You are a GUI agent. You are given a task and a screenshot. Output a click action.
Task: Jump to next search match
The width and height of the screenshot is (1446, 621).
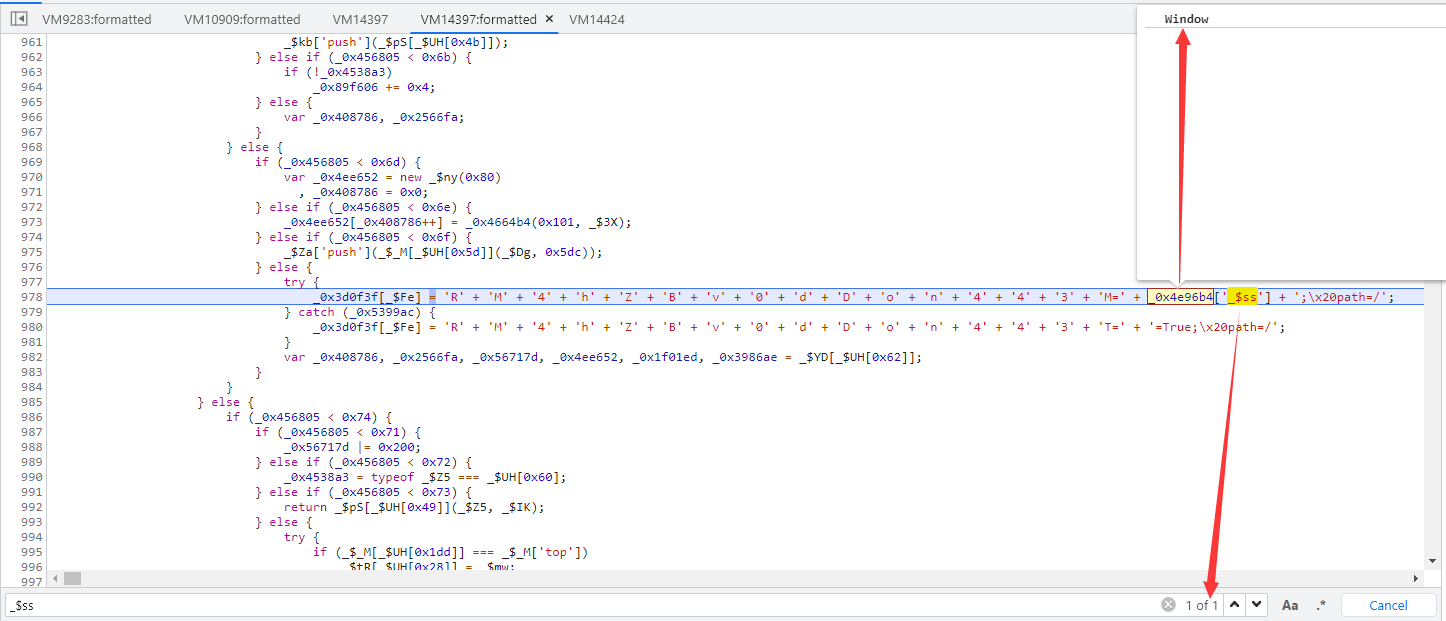tap(1257, 605)
